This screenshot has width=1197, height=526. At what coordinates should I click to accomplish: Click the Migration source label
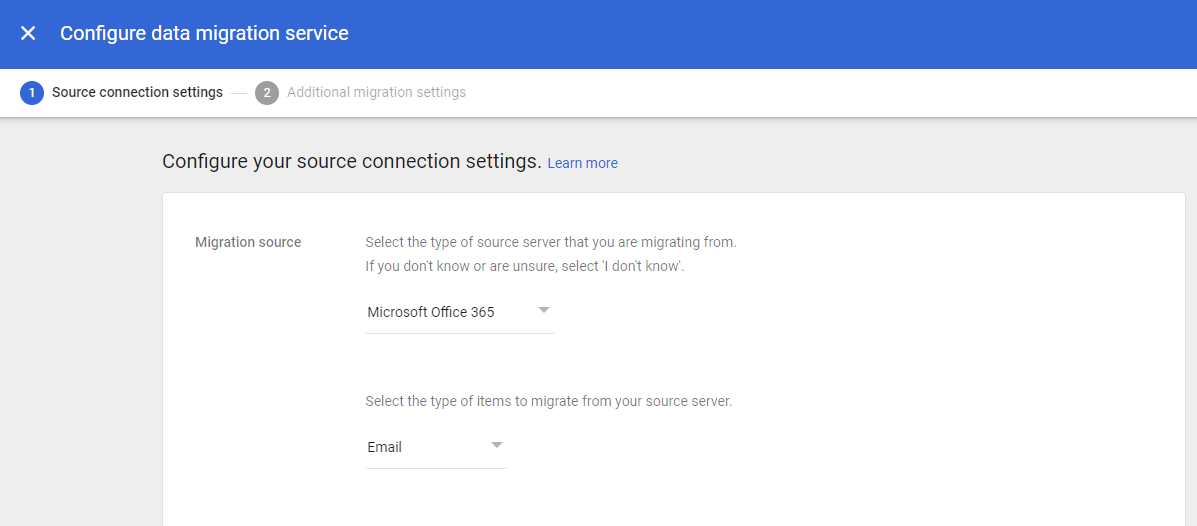(248, 243)
